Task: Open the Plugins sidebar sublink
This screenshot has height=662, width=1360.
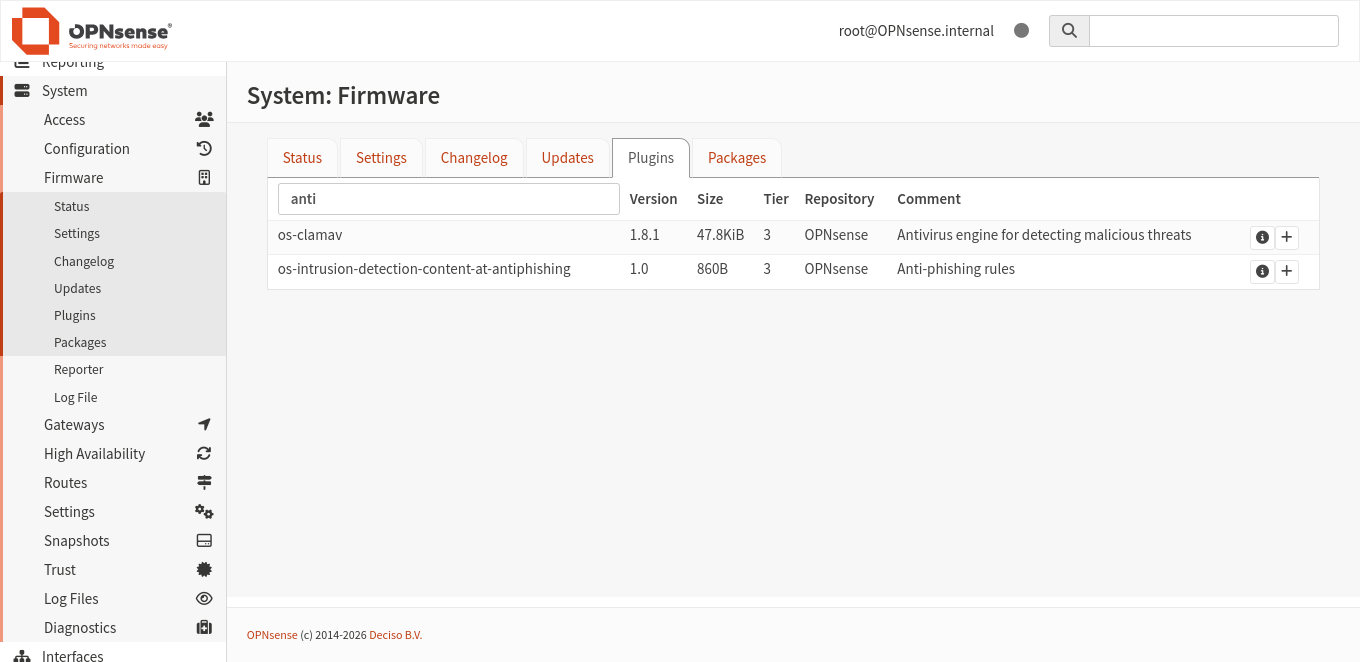Action: (x=113, y=315)
